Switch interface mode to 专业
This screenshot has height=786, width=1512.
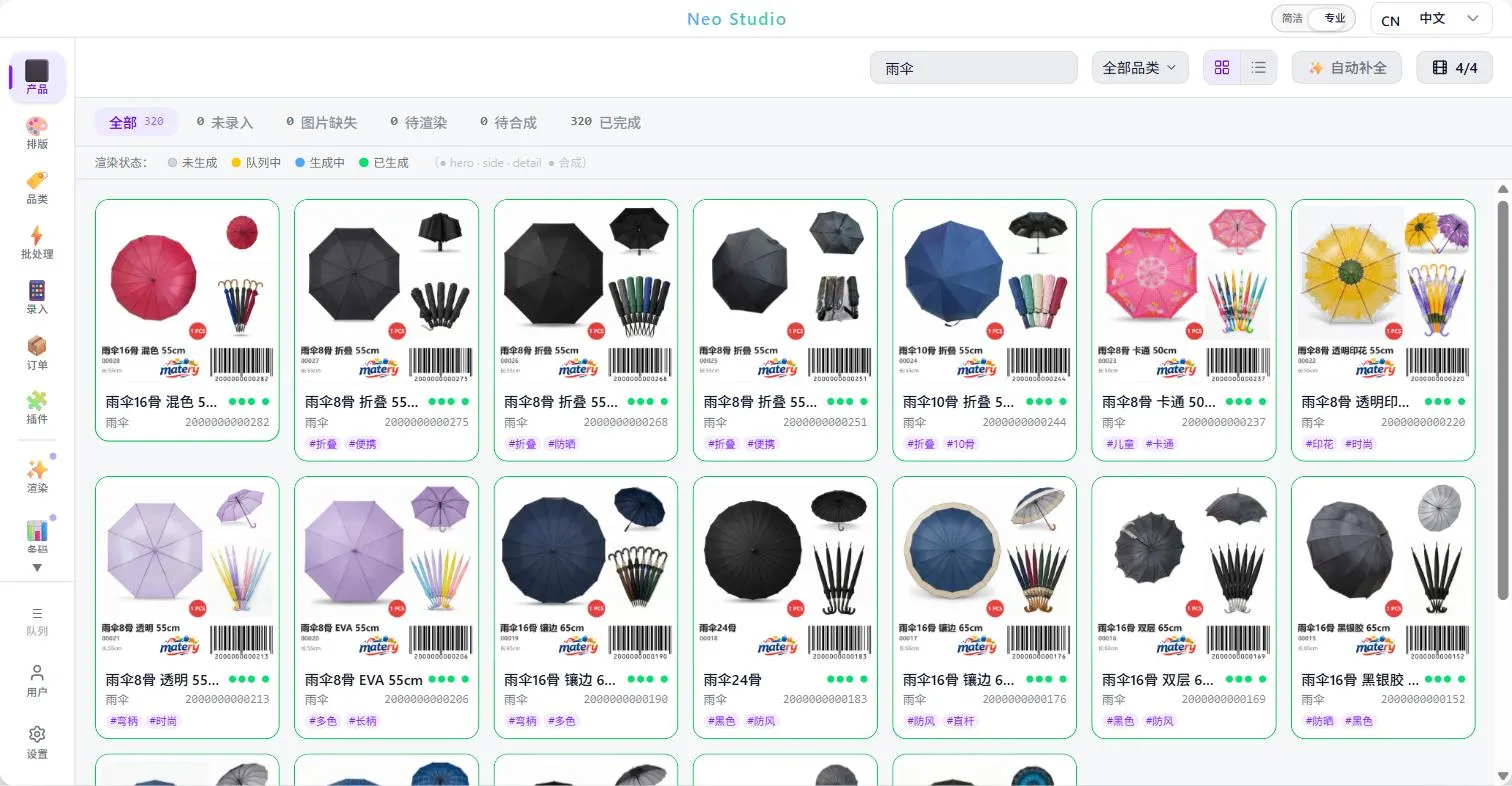pyautogui.click(x=1334, y=18)
